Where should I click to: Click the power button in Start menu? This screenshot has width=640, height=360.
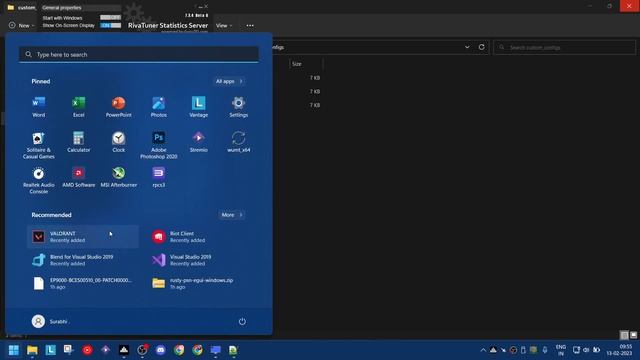click(242, 322)
